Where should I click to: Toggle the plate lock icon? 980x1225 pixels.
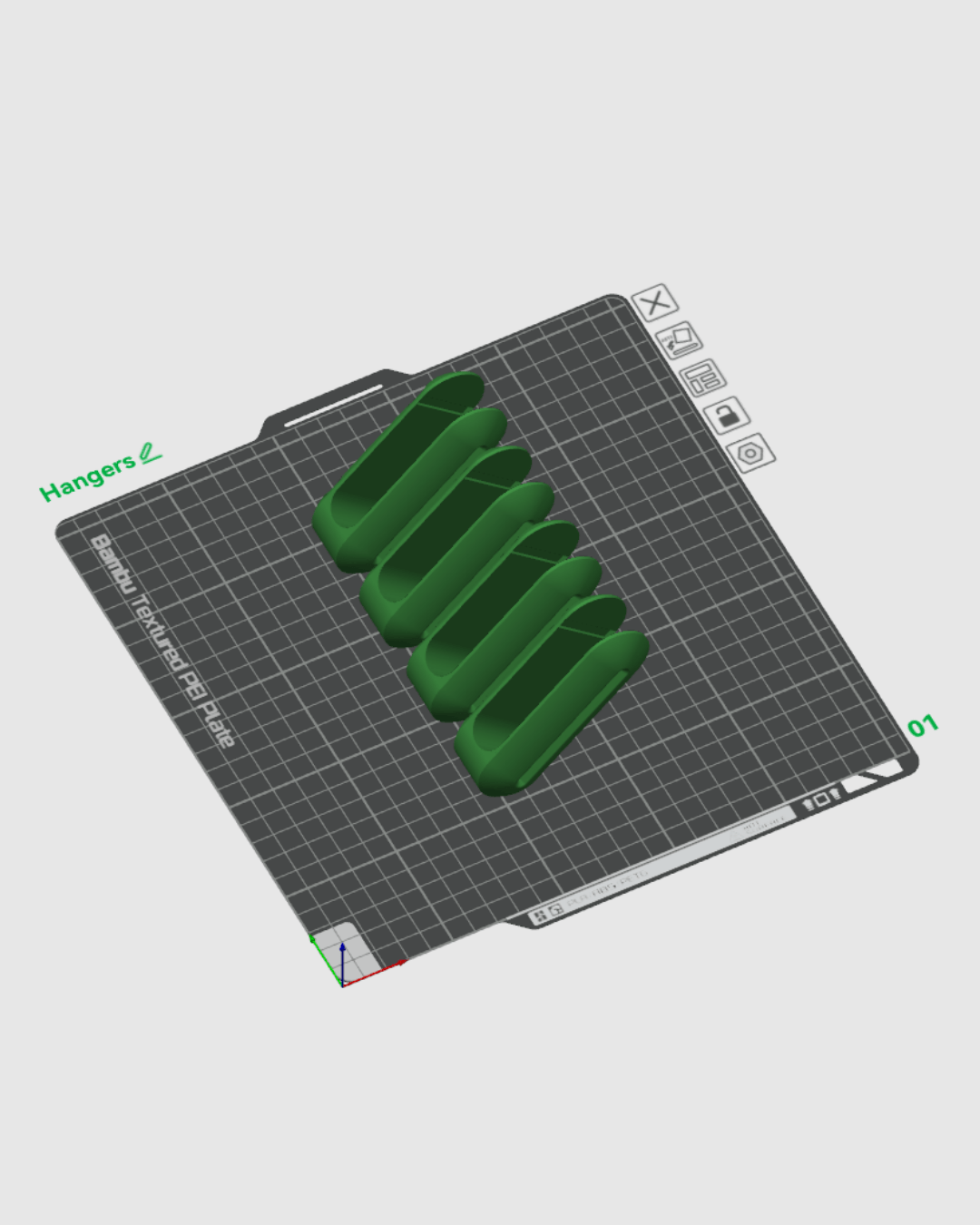click(x=727, y=416)
